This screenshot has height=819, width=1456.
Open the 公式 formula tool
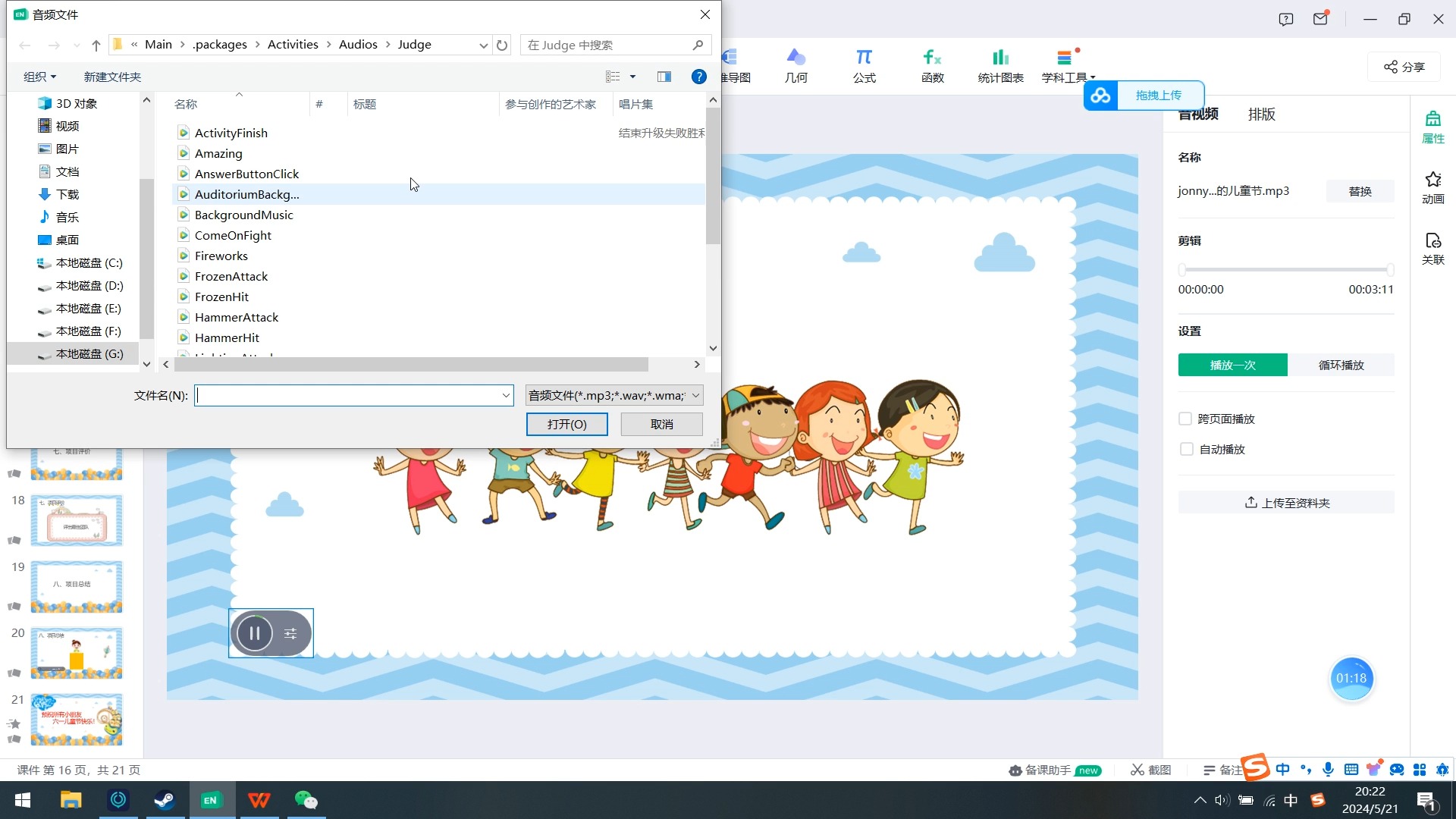pos(864,66)
